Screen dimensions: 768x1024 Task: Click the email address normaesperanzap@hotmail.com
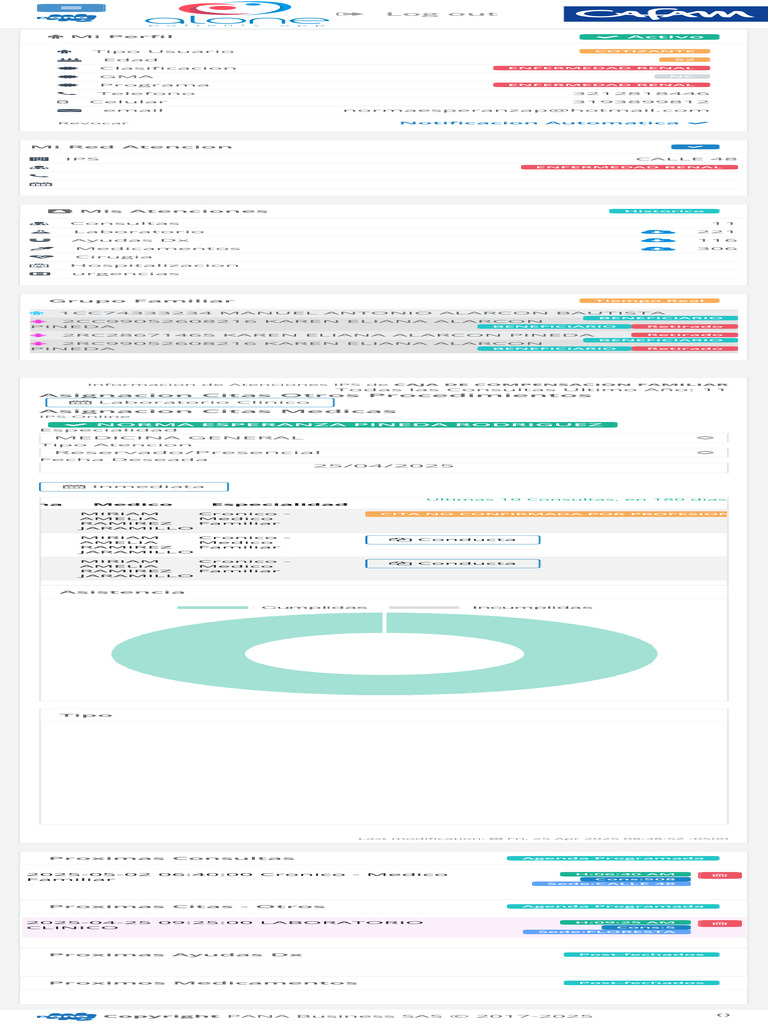click(526, 110)
